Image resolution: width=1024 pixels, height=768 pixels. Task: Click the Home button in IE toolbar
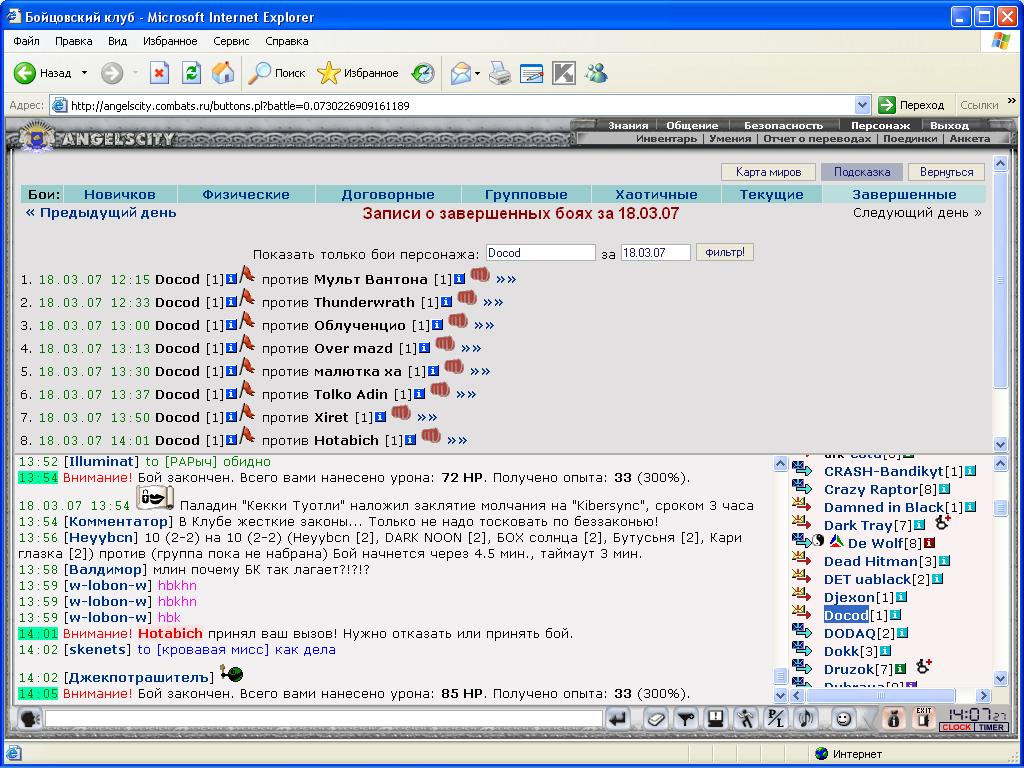(x=223, y=73)
